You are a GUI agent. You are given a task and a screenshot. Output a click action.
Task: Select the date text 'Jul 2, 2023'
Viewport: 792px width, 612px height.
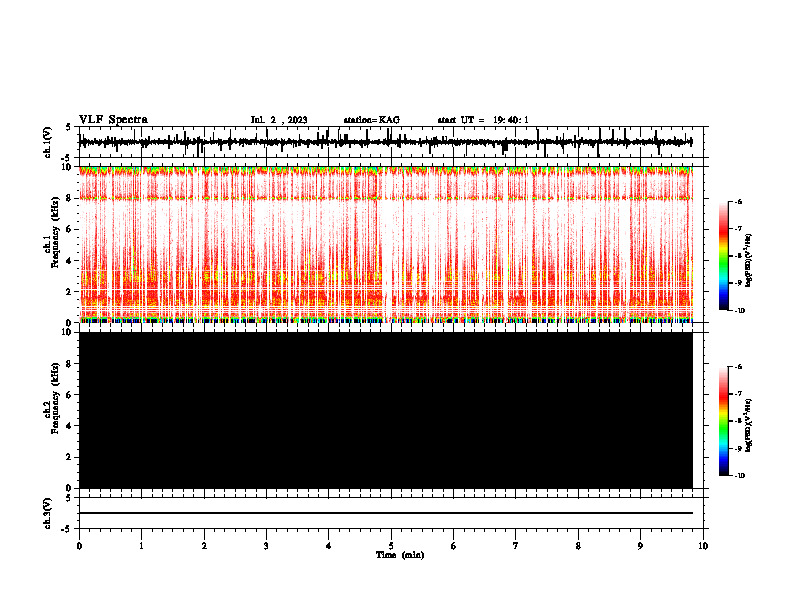(x=279, y=120)
